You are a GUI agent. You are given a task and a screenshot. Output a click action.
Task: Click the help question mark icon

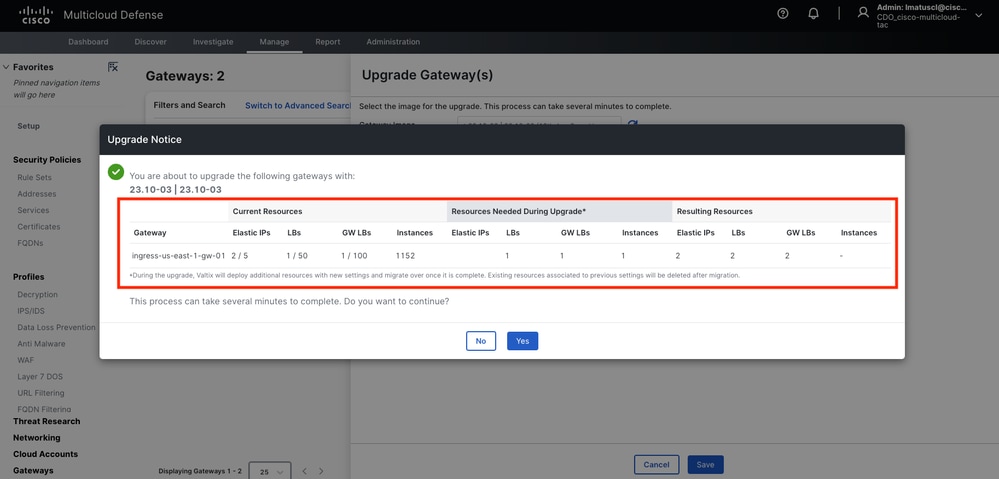click(783, 14)
